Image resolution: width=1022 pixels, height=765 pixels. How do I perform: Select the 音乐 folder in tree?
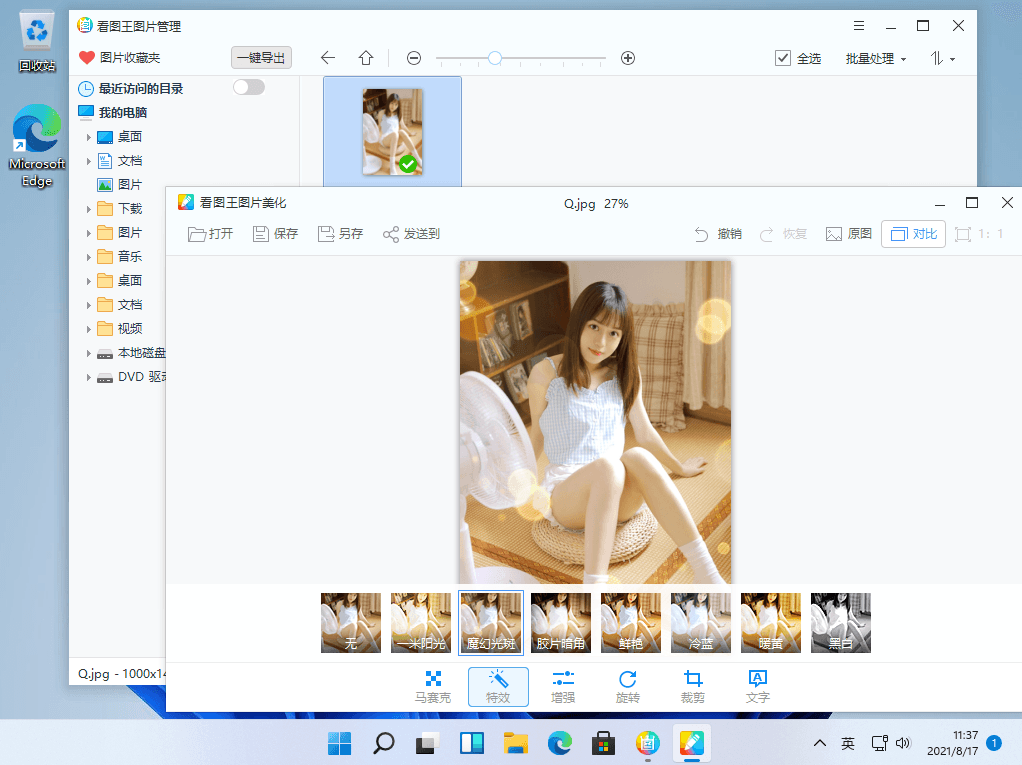[119, 257]
